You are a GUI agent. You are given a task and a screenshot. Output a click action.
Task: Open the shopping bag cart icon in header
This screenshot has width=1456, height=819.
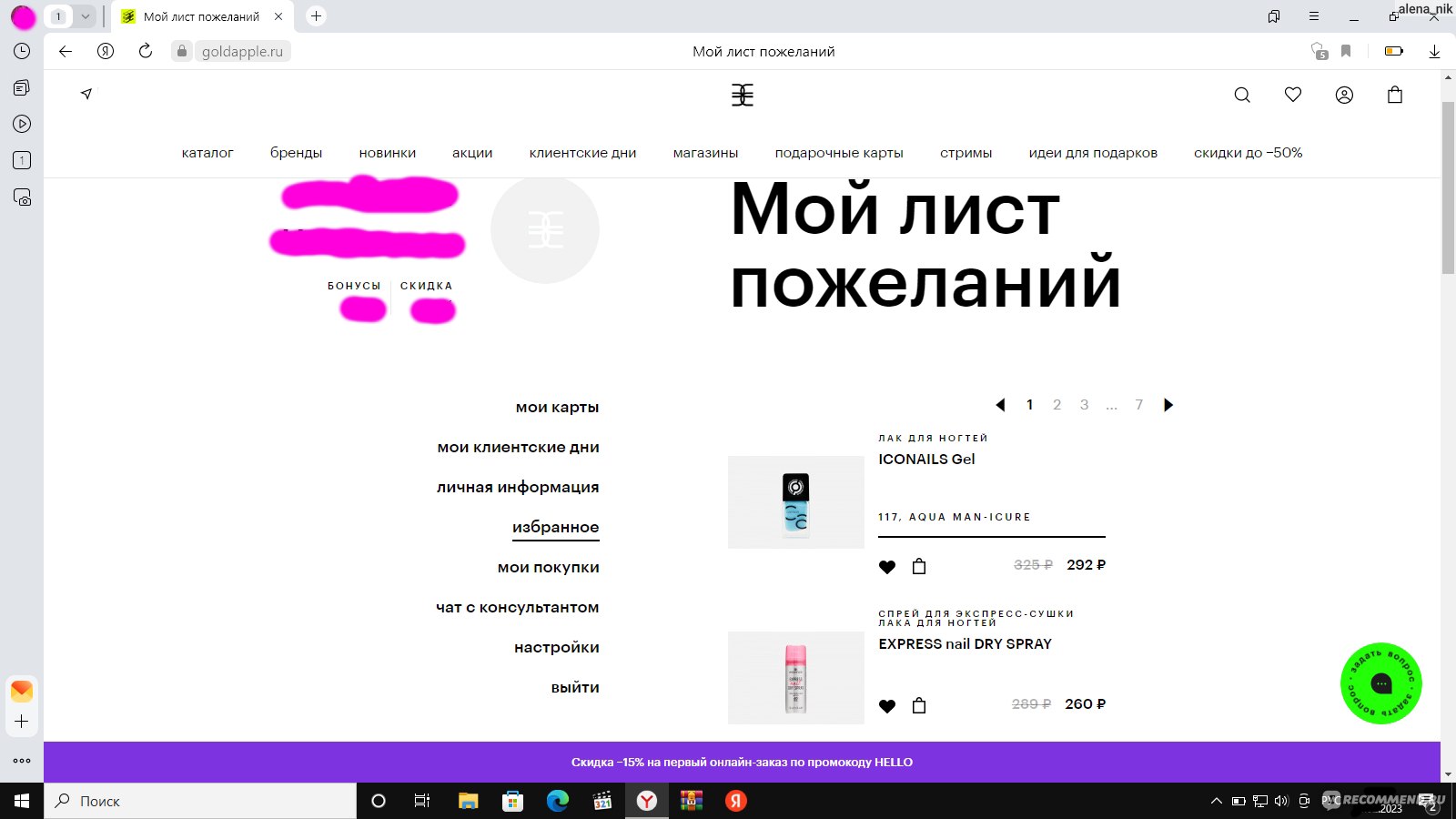point(1395,95)
